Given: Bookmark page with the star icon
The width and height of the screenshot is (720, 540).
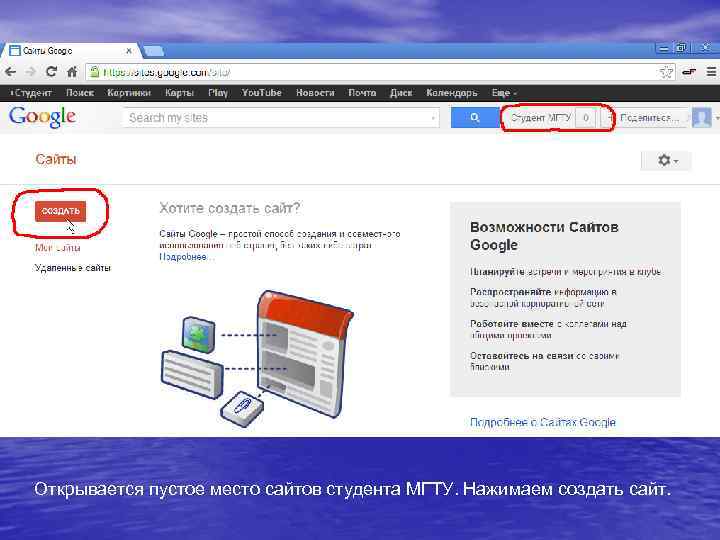Looking at the screenshot, I should [x=666, y=72].
